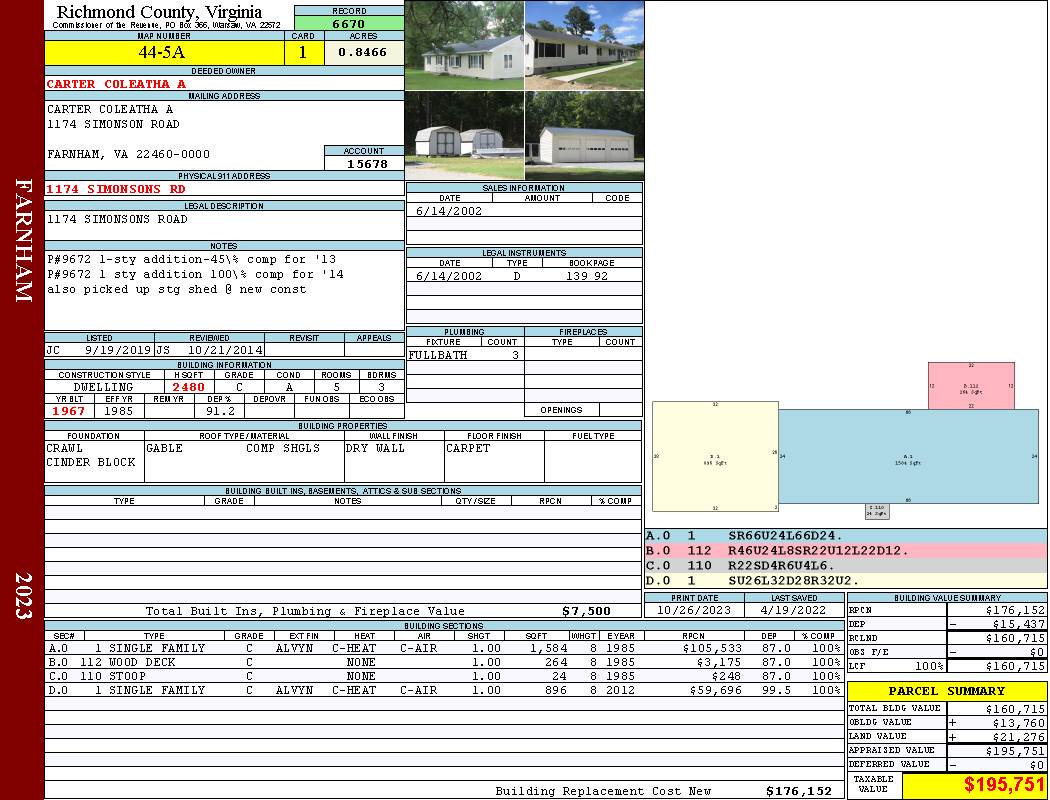The image size is (1050, 800).
Task: Select the pink wood deck sketch section
Action: [x=971, y=386]
